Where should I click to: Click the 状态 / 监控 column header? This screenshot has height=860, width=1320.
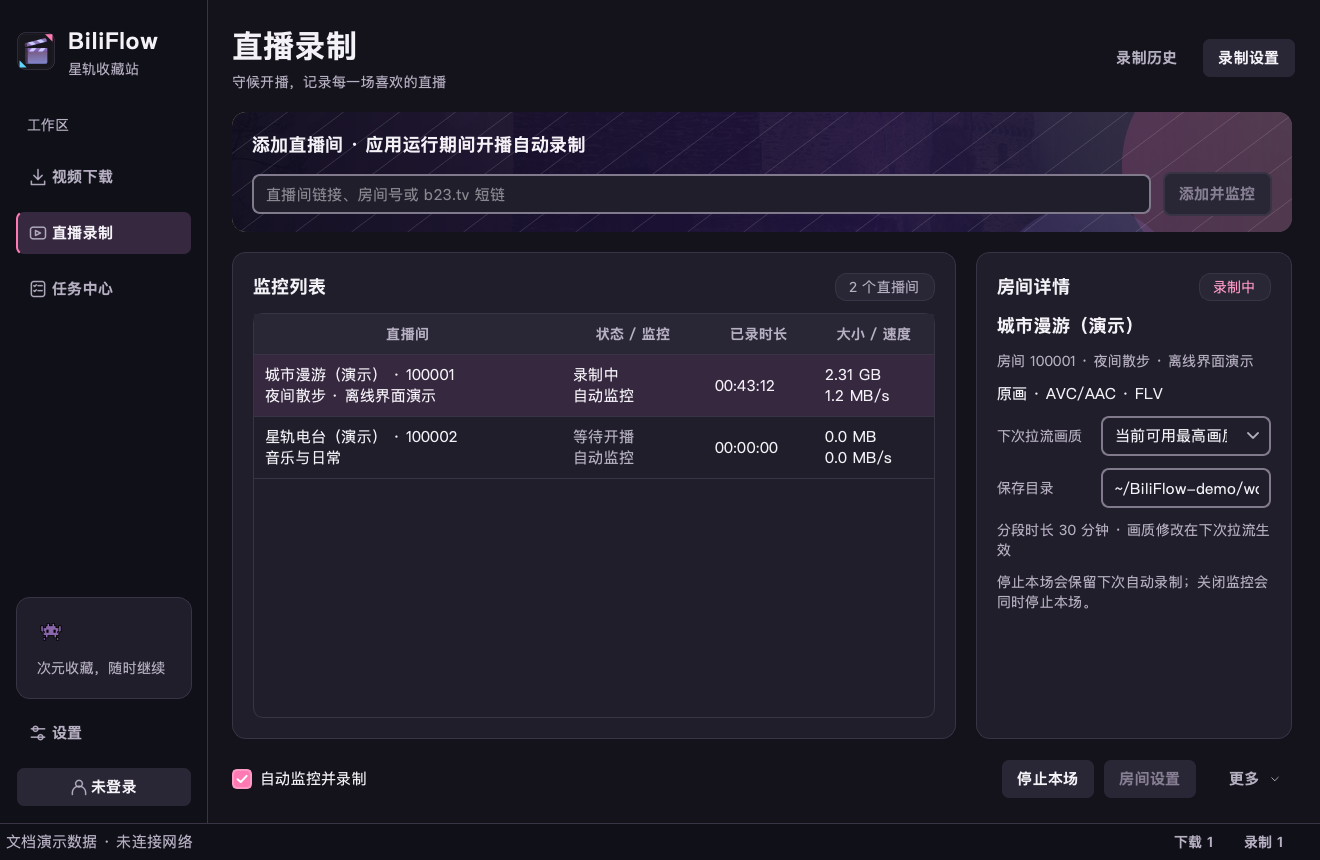tap(633, 334)
